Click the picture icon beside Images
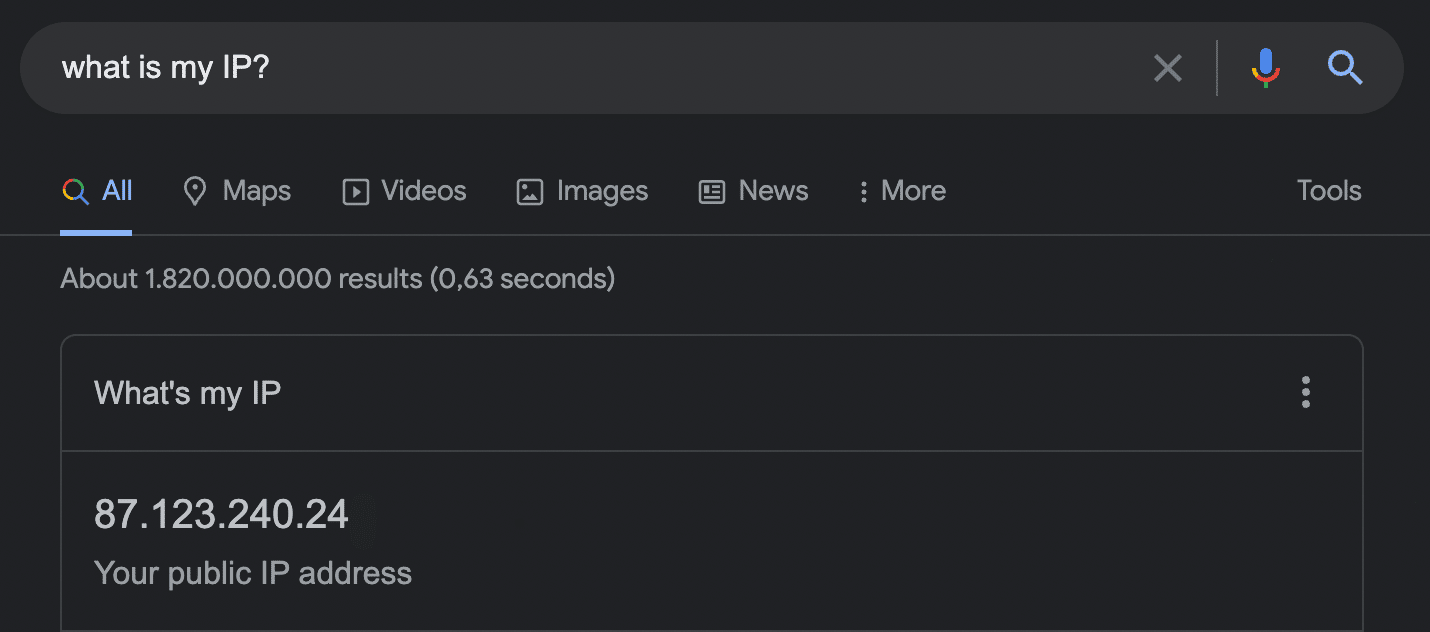1430x632 pixels. tap(530, 192)
